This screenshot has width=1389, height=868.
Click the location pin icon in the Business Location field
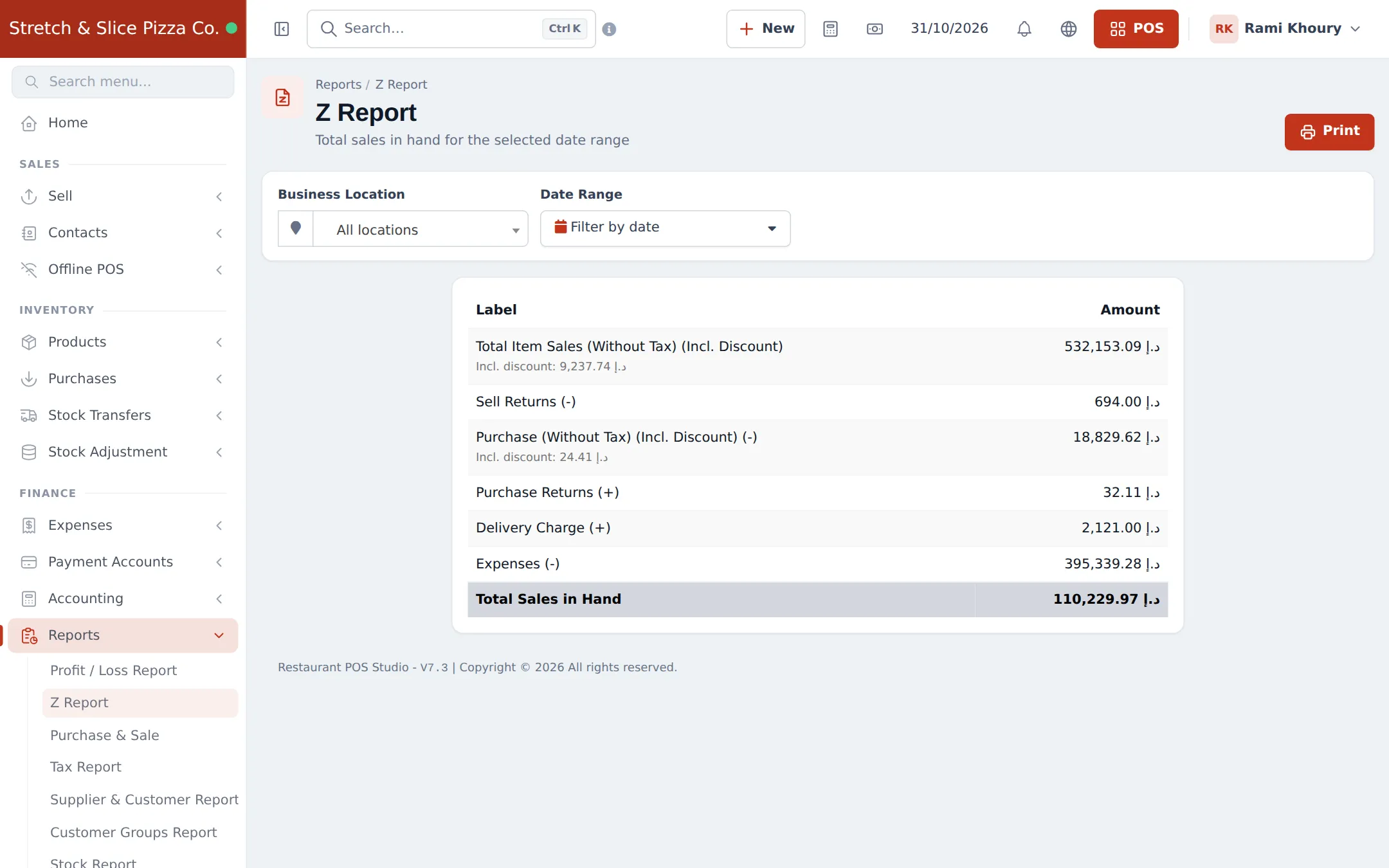click(x=296, y=228)
